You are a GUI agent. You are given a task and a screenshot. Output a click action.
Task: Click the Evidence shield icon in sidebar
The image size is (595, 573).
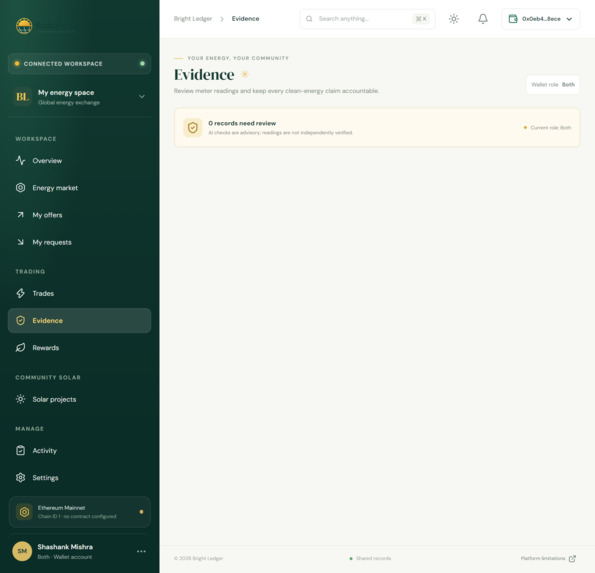click(x=20, y=321)
